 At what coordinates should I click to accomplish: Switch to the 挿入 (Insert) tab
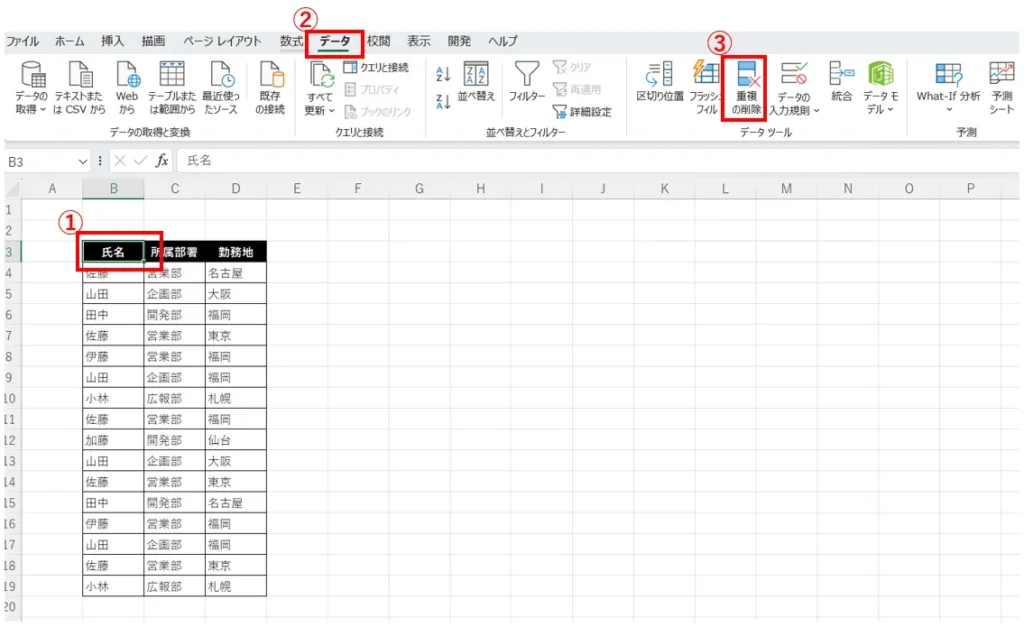coord(113,41)
